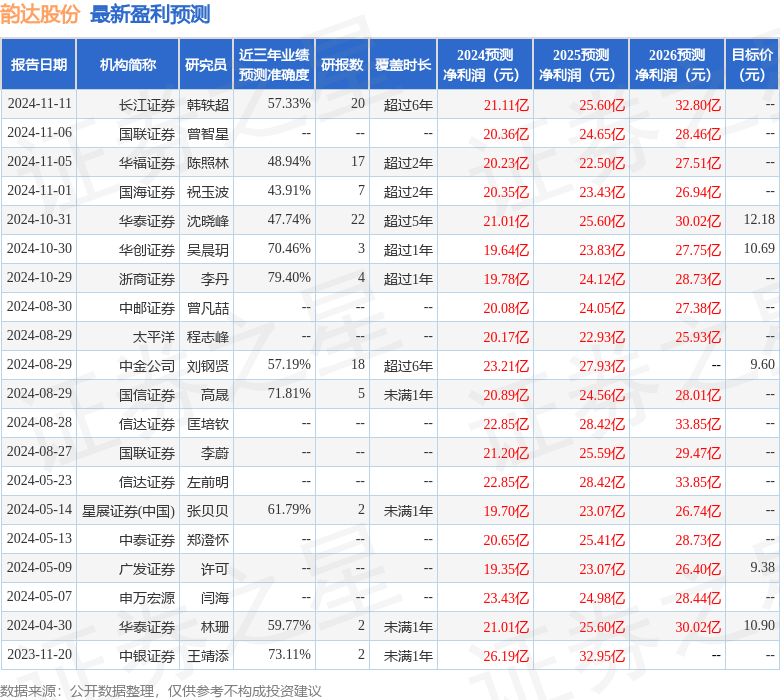Screen dimensions: 780x700
Task: Click researcher name 张贝贝
Action: 208,511
